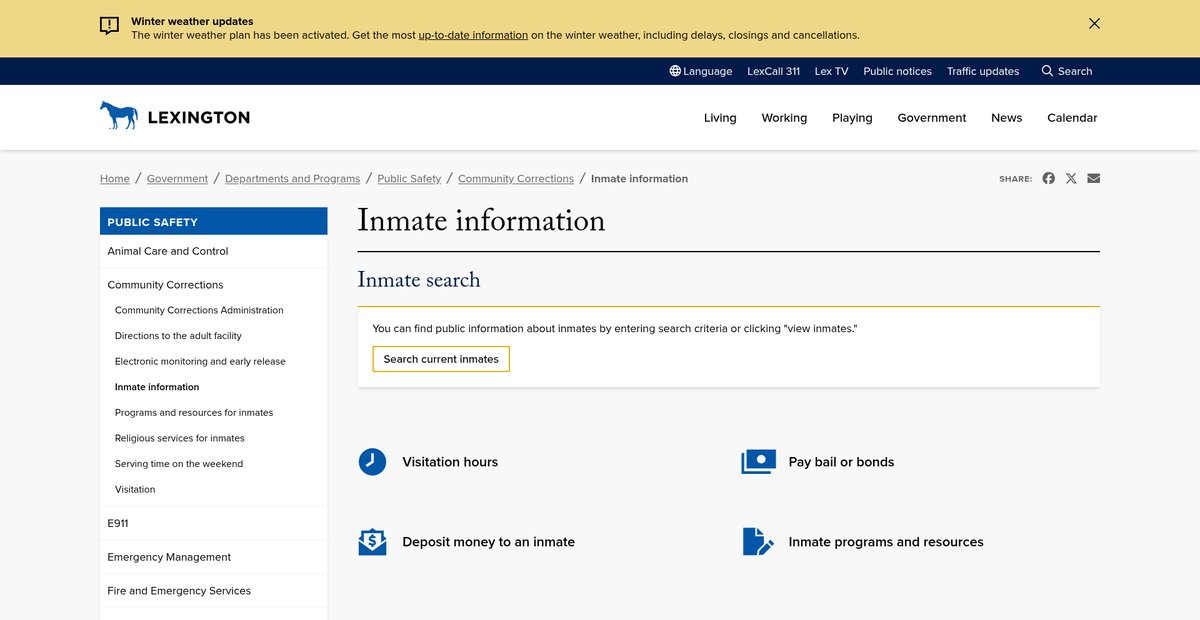This screenshot has width=1200, height=620.
Task: Click the Pay bail money icon
Action: point(758,462)
